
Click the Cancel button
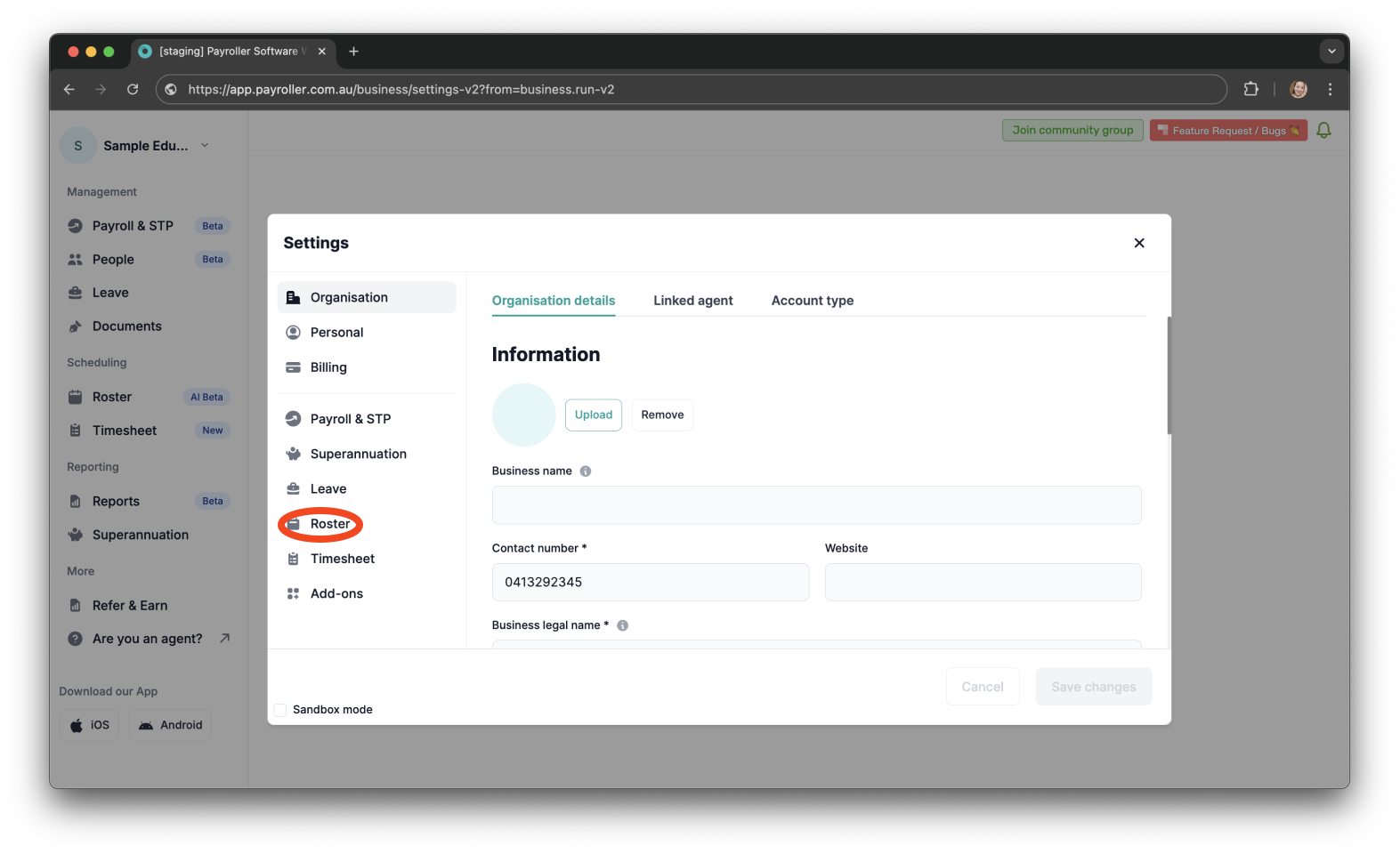tap(983, 687)
